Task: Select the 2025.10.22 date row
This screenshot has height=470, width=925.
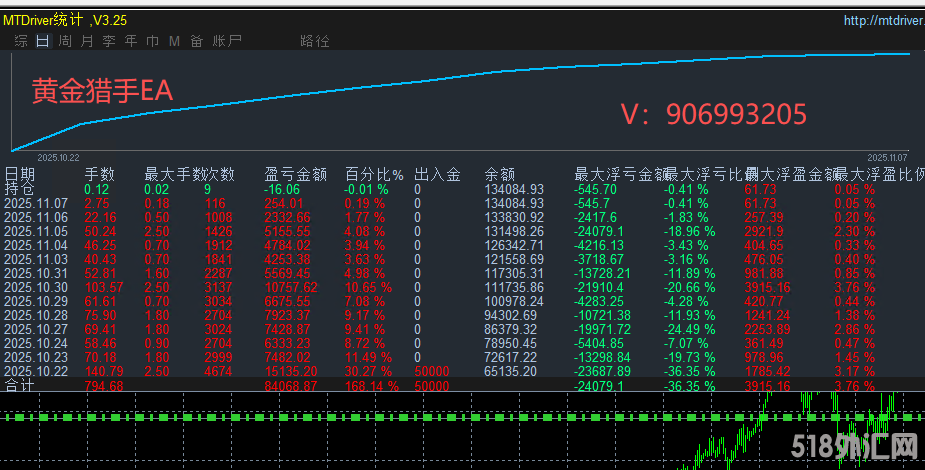Action: pyautogui.click(x=36, y=372)
